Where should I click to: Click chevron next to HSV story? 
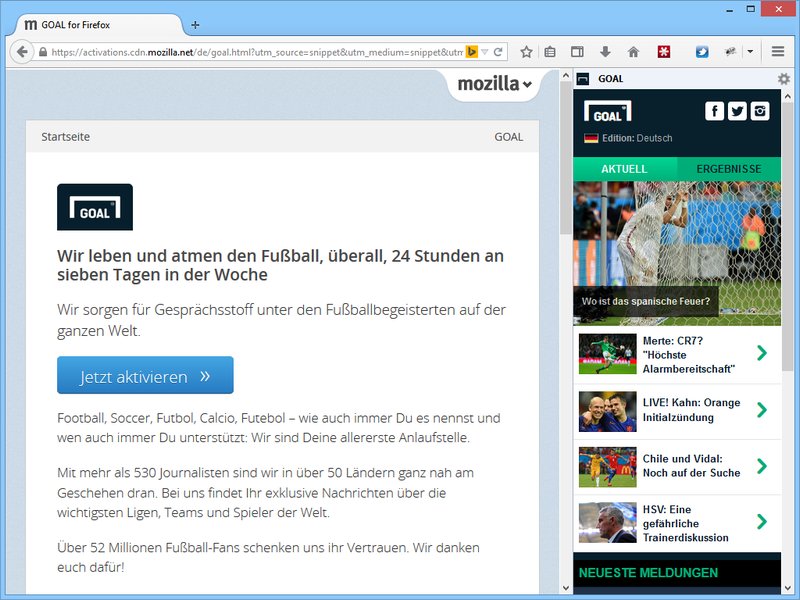coord(762,521)
